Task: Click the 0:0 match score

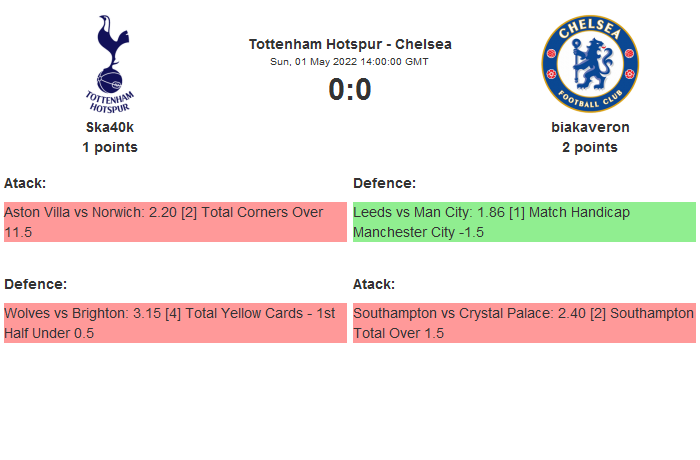Action: tap(350, 90)
